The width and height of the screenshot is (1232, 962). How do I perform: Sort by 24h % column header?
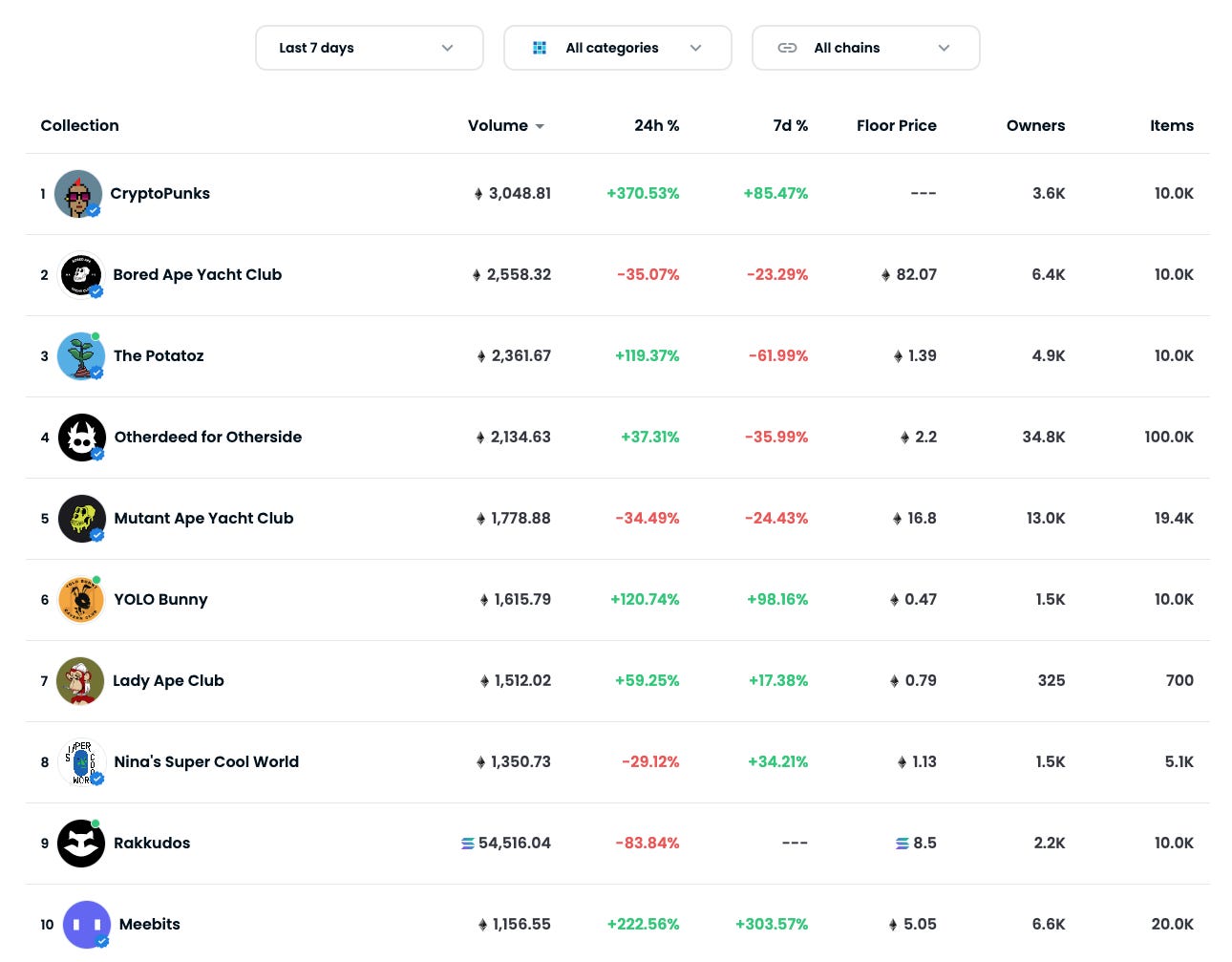(x=657, y=125)
